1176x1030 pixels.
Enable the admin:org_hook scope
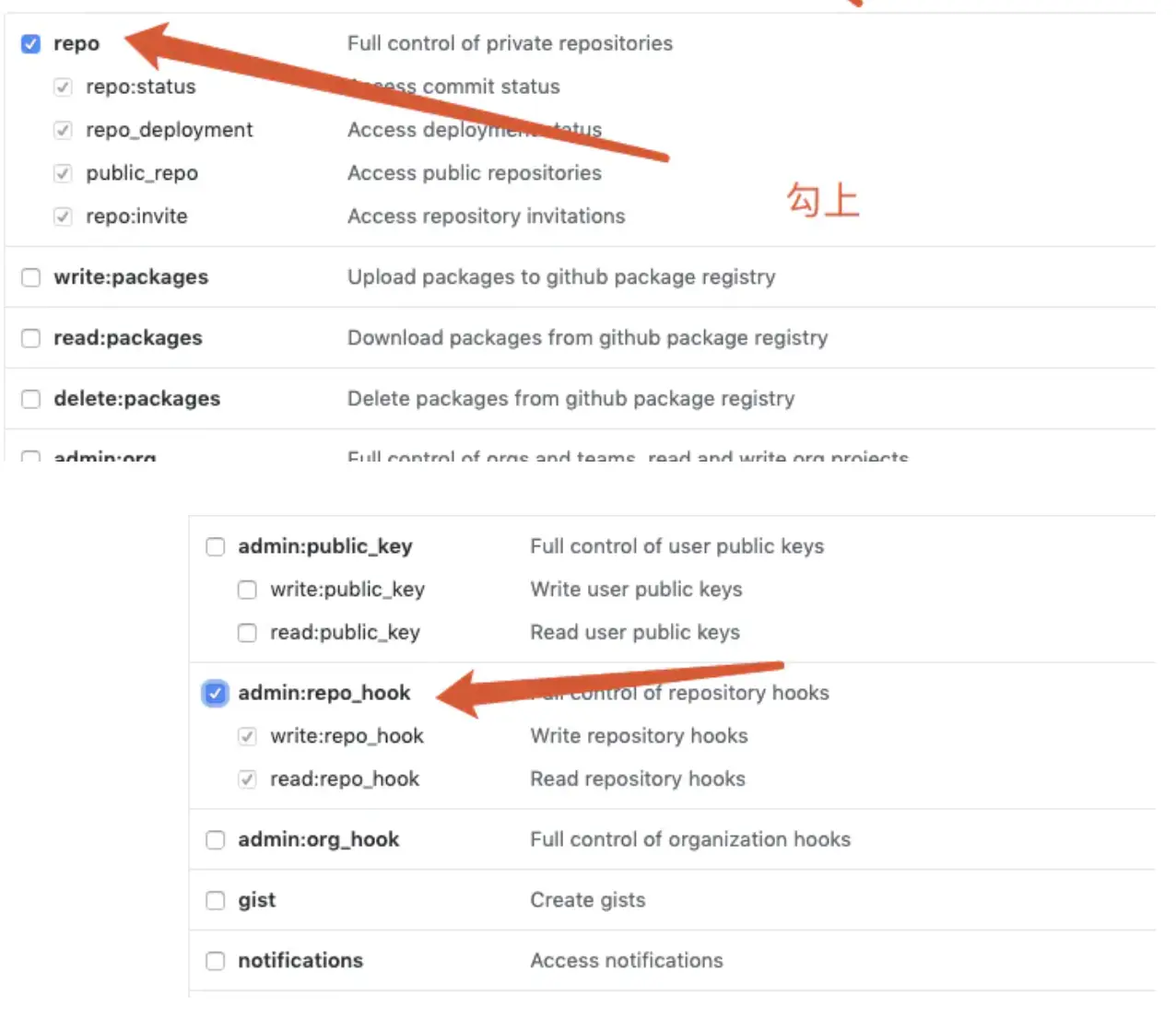216,840
